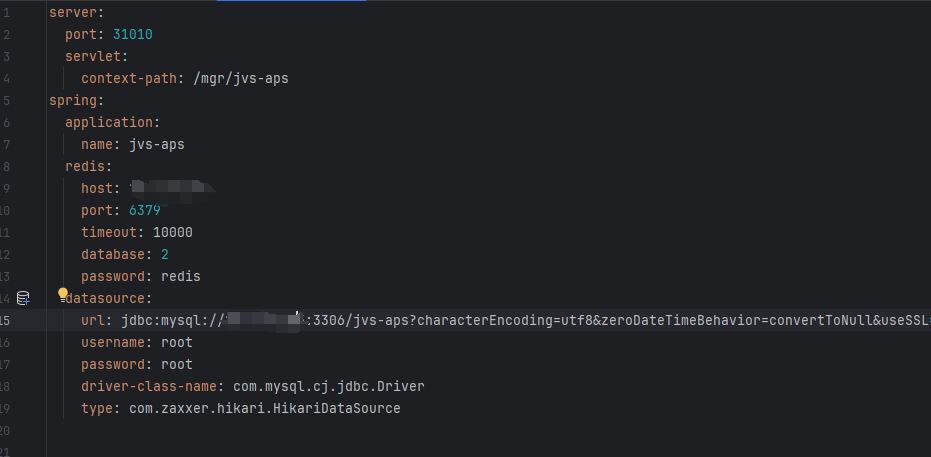Viewport: 931px width, 457px height.
Task: Click the Redis port value 6379
Action: [144, 210]
